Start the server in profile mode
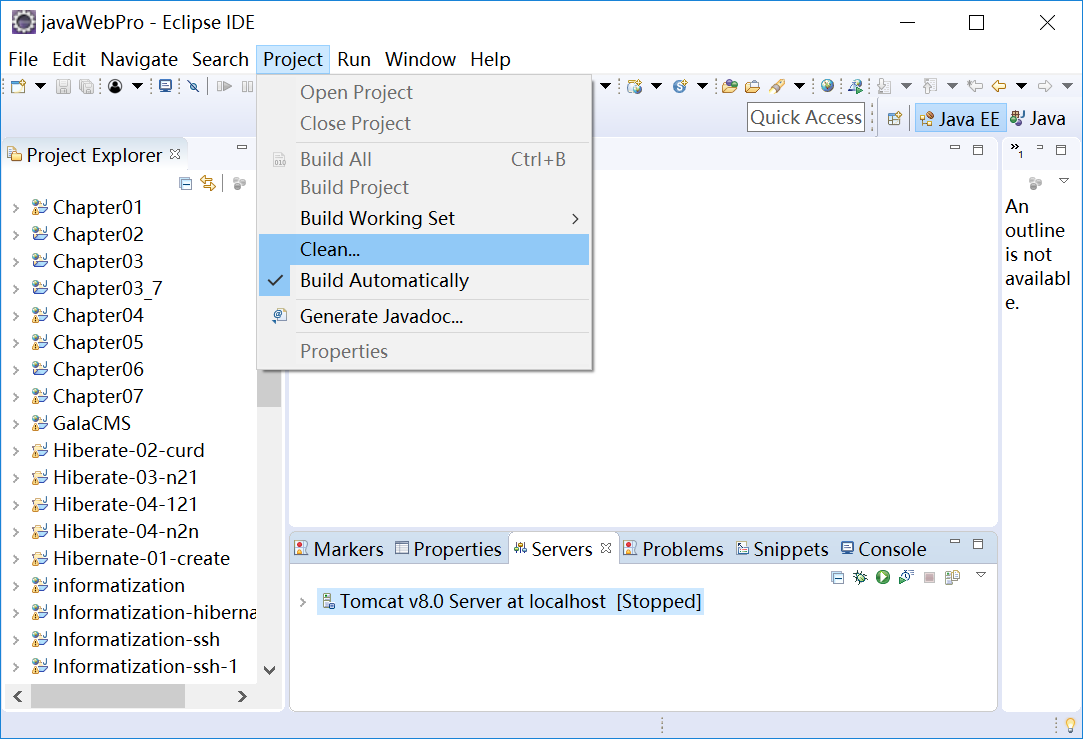Viewport: 1083px width, 739px height. coord(906,577)
